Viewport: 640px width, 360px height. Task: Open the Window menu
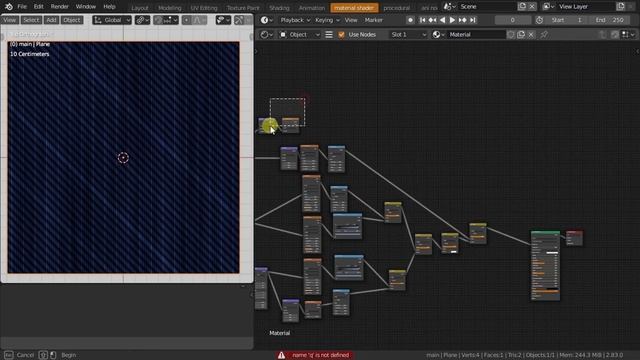pos(86,7)
